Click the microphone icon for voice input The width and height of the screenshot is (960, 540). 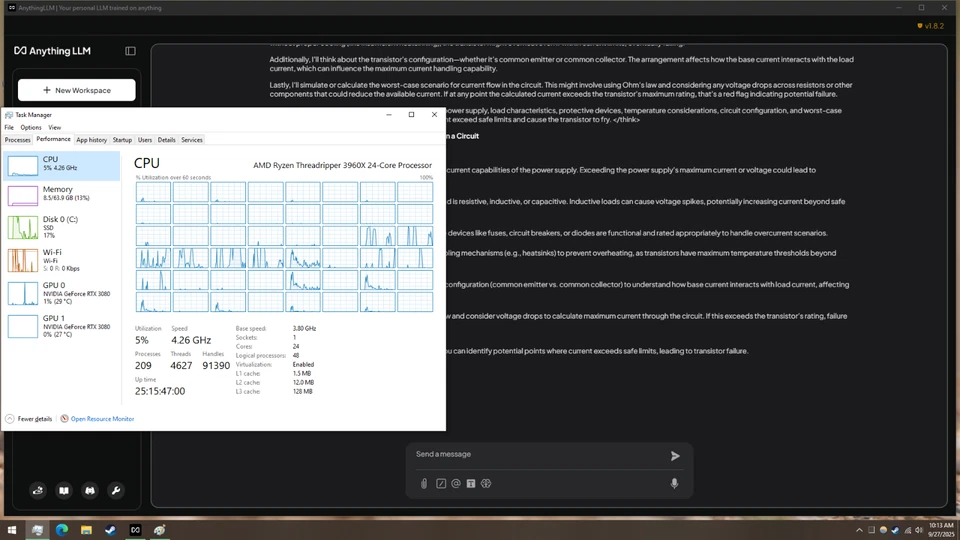[674, 484]
